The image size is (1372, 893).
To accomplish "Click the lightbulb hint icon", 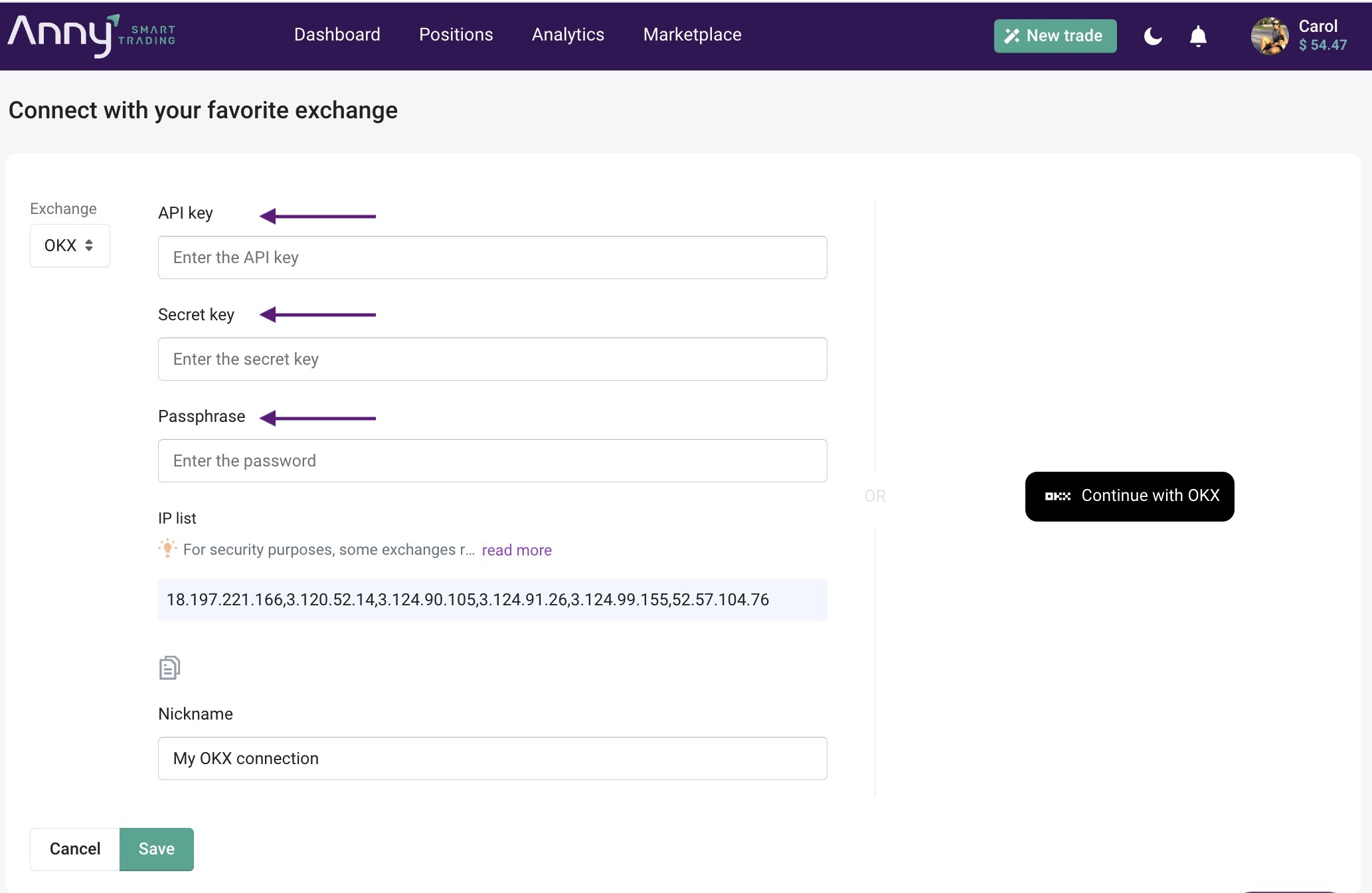I will (x=167, y=549).
